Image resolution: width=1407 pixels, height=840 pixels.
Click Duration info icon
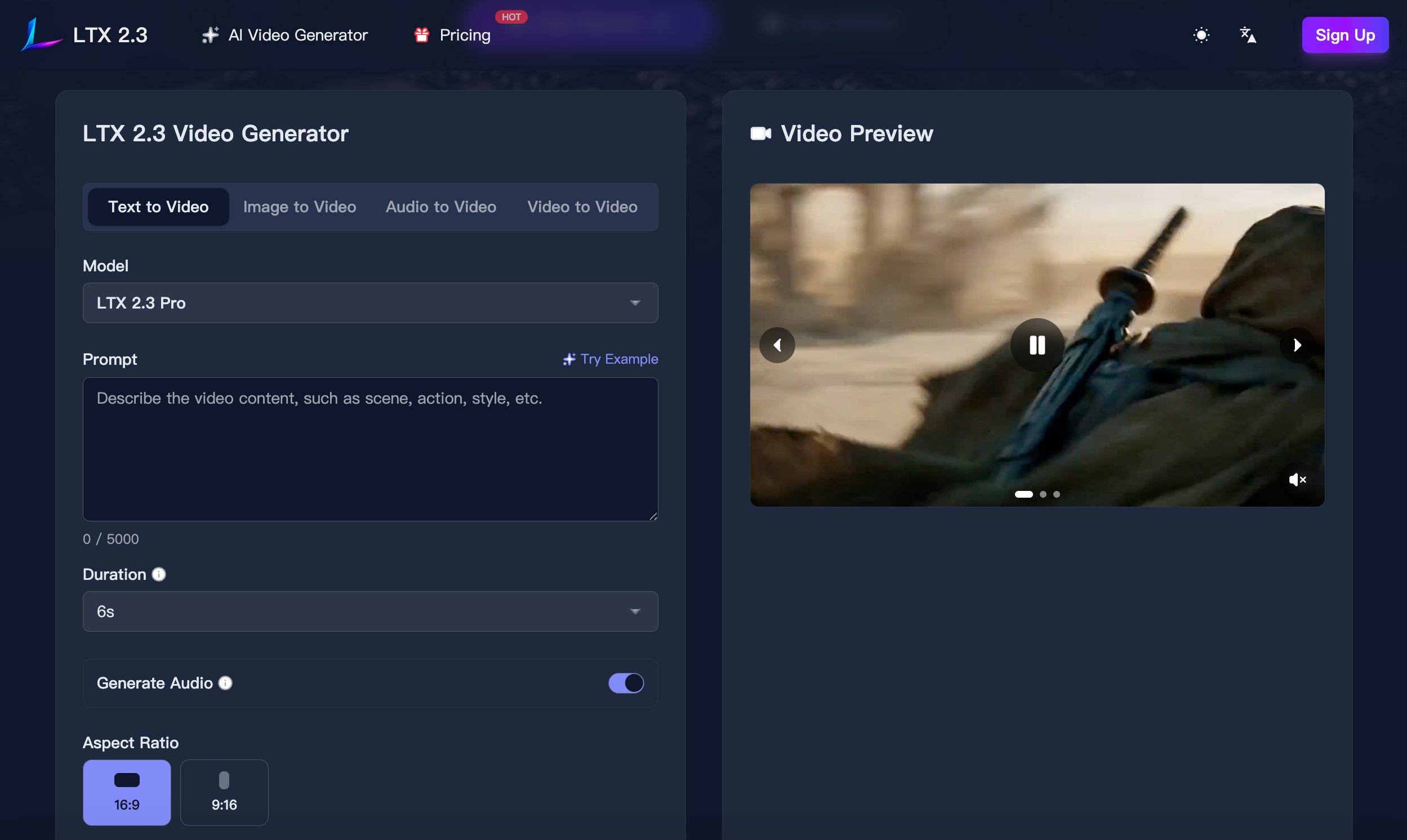coord(159,574)
